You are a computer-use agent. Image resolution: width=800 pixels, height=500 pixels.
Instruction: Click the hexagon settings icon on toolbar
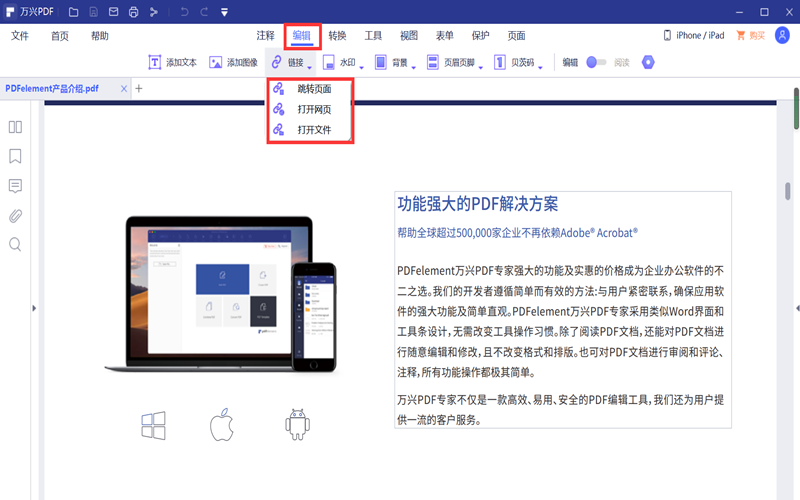pos(648,62)
